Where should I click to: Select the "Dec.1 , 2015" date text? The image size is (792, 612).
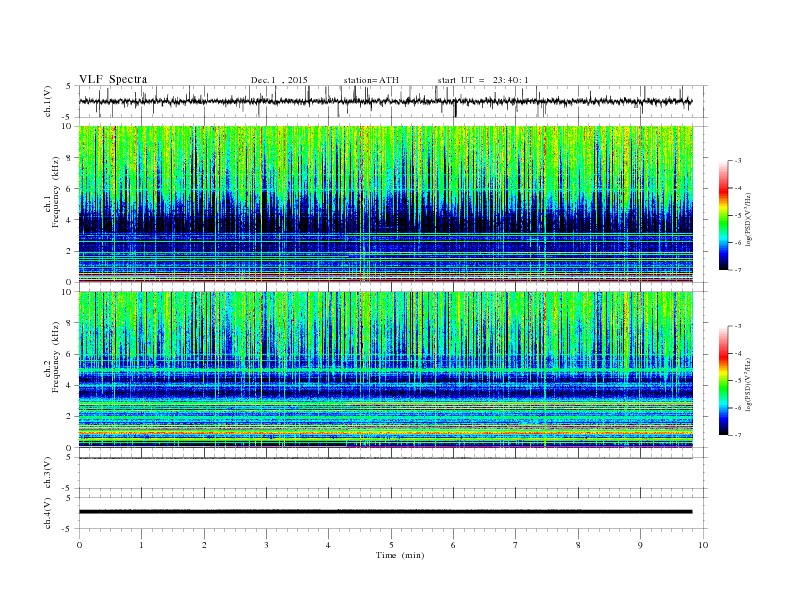pos(279,80)
